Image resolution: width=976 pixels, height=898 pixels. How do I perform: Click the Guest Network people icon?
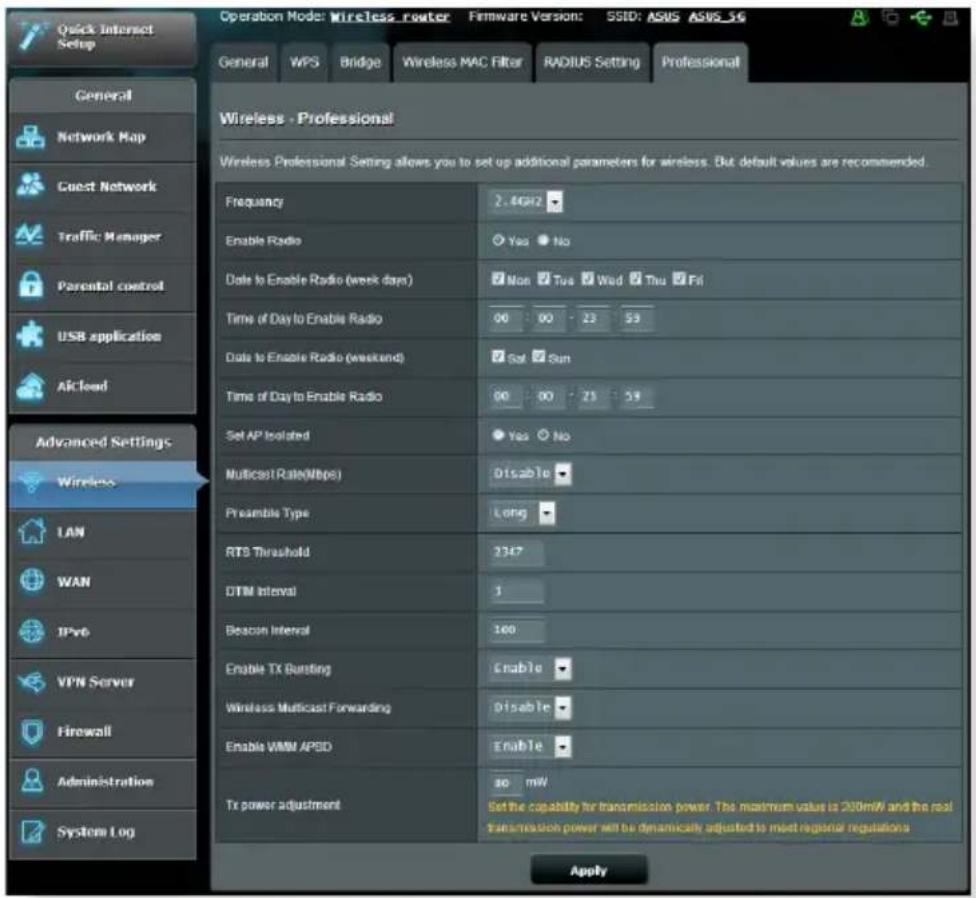click(x=30, y=185)
